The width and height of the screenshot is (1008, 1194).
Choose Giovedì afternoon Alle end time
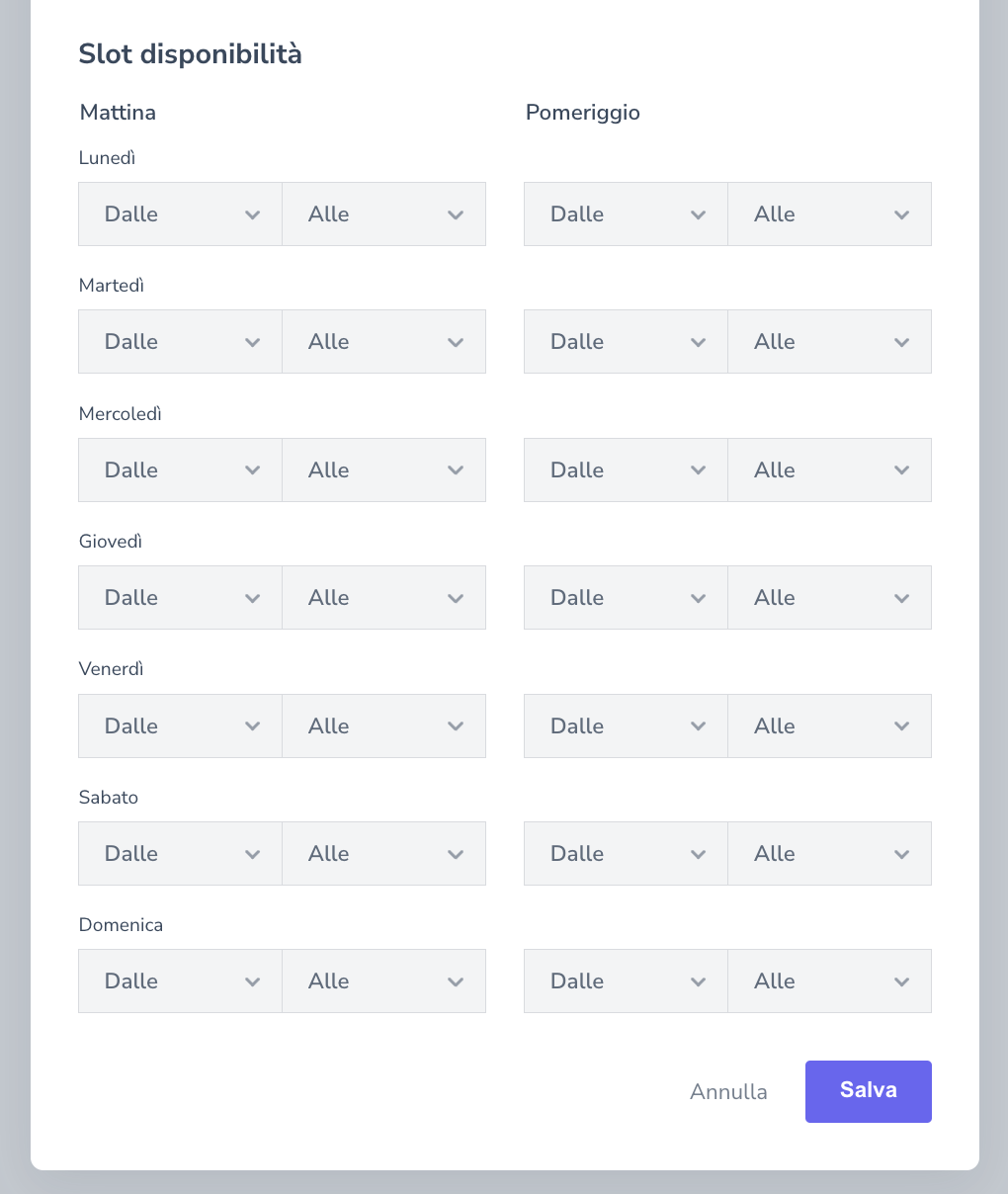pyautogui.click(x=829, y=598)
